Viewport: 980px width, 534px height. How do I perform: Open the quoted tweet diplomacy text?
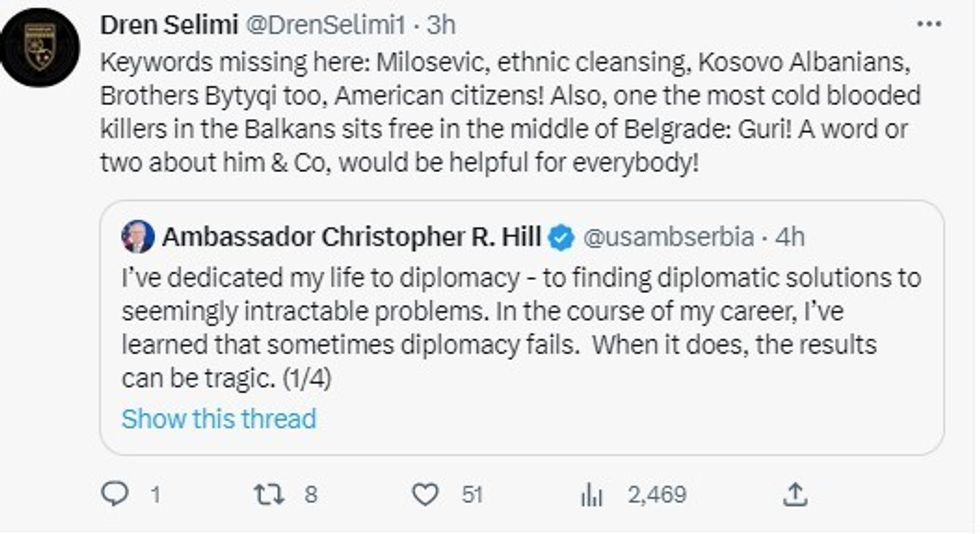coord(520,327)
